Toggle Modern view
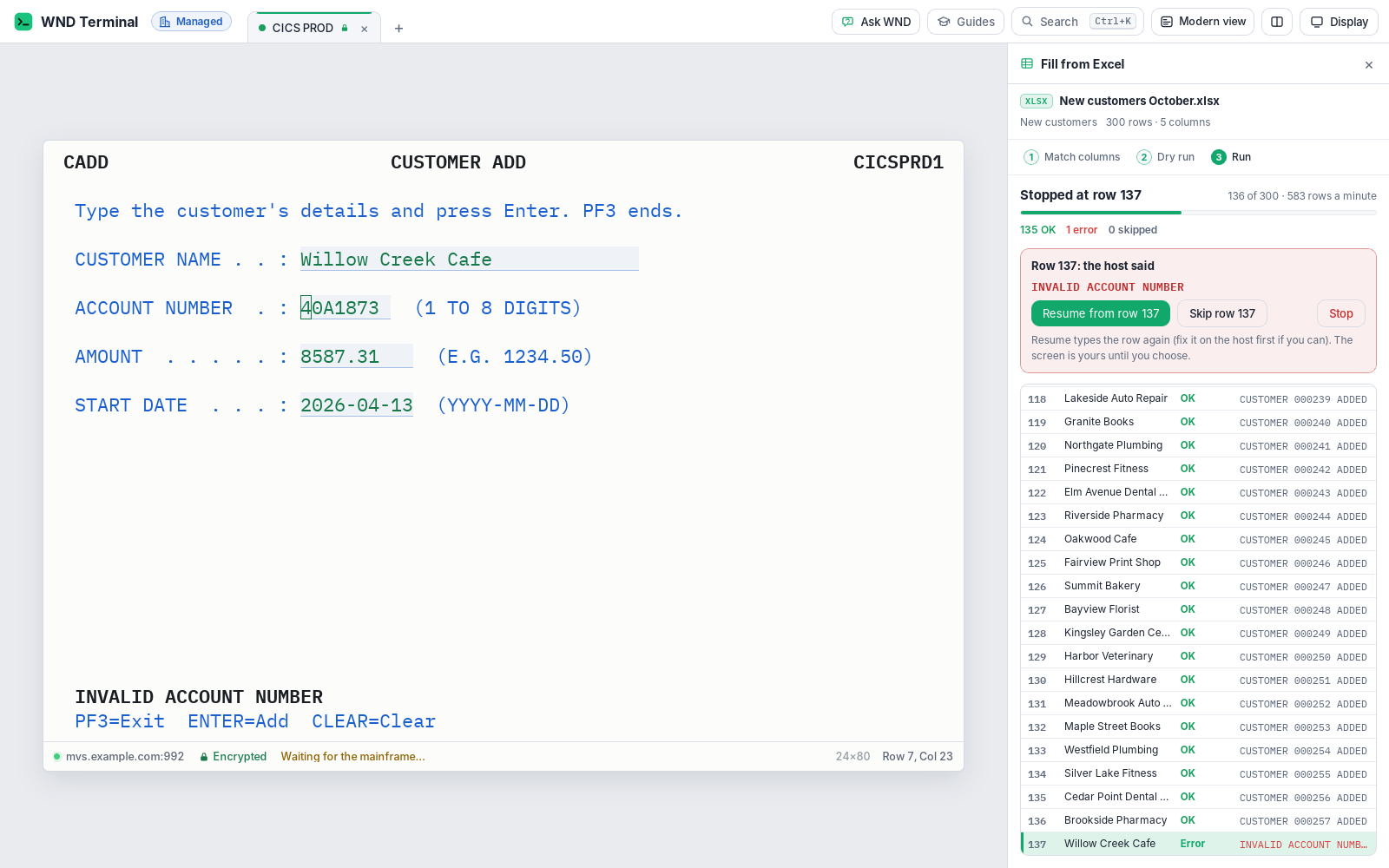The image size is (1389, 868). (x=1202, y=22)
